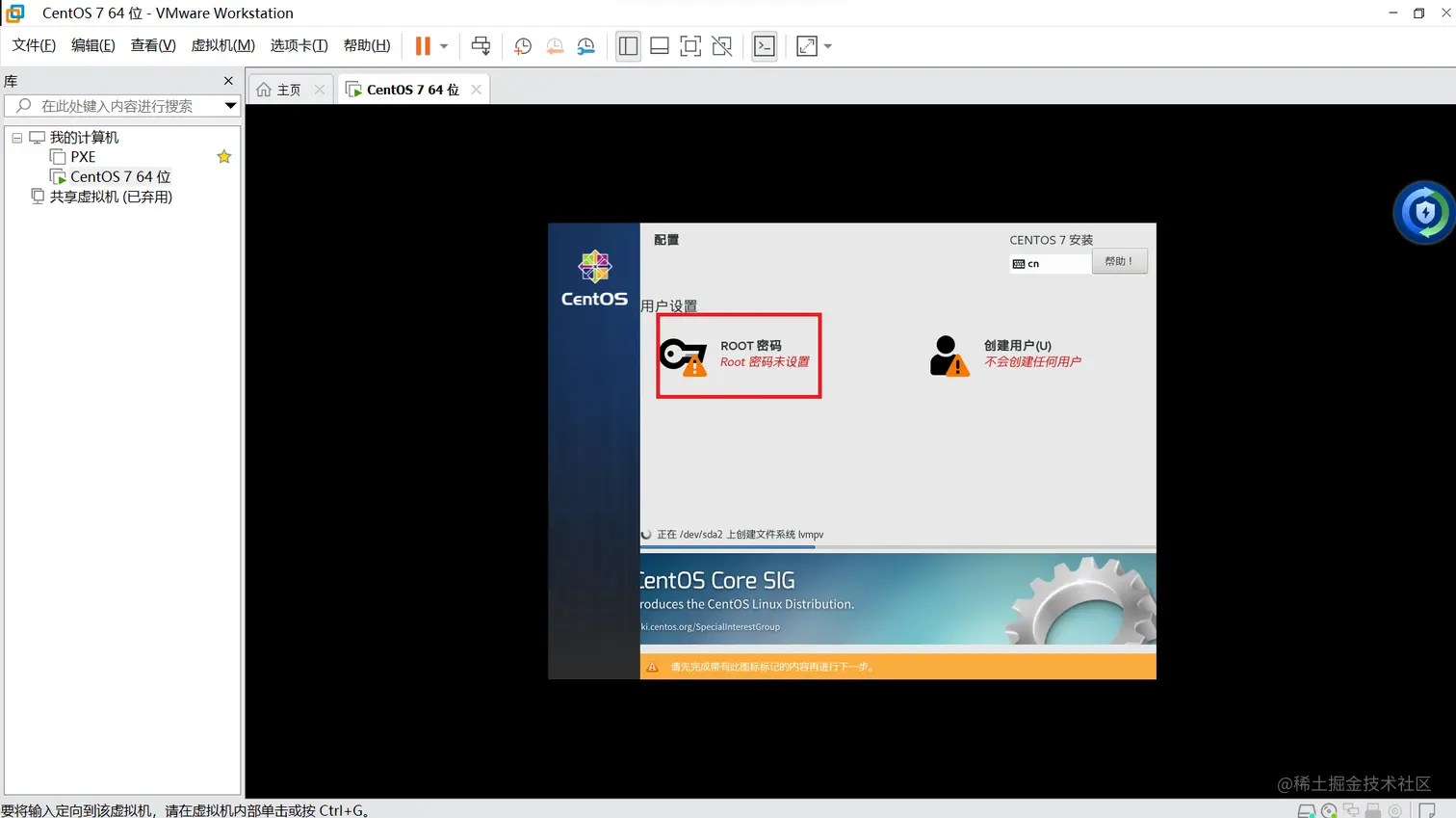Open the 虚拟机(M) menu
Image resolution: width=1456 pixels, height=818 pixels.
(223, 45)
